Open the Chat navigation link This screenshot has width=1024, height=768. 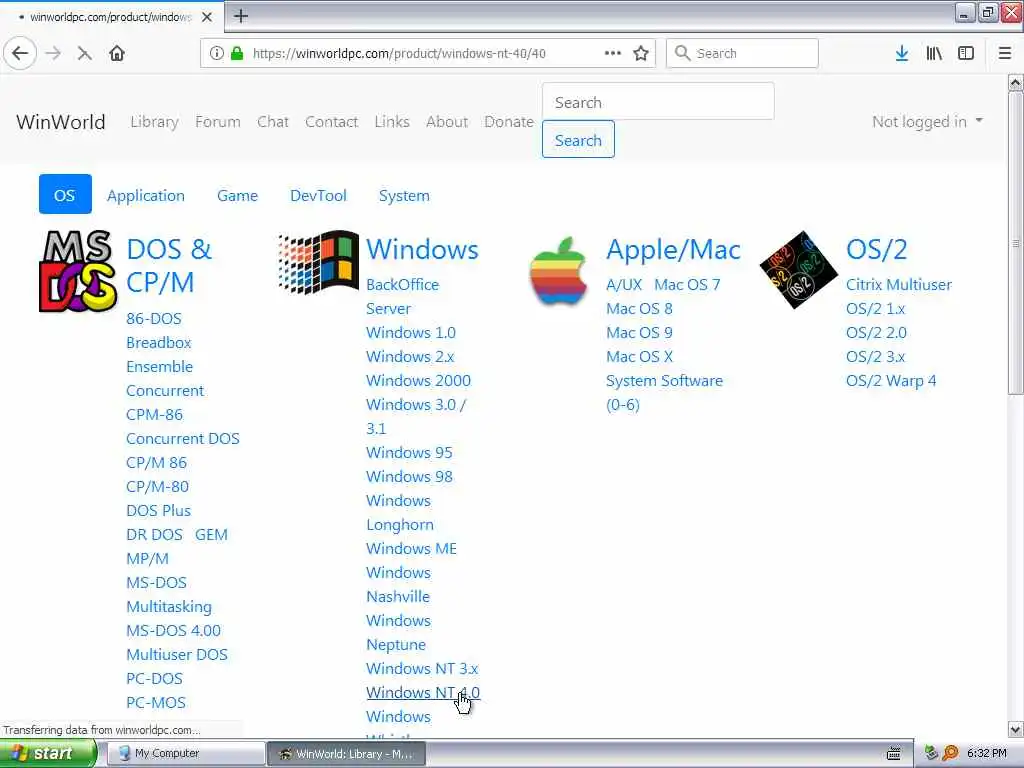coord(272,121)
